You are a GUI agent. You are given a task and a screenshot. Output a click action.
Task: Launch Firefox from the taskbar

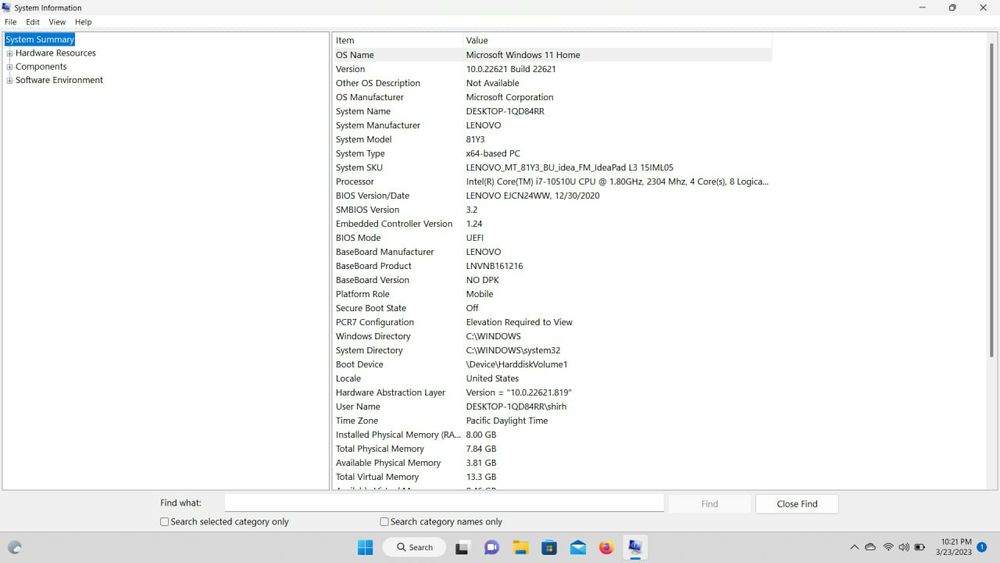point(606,547)
